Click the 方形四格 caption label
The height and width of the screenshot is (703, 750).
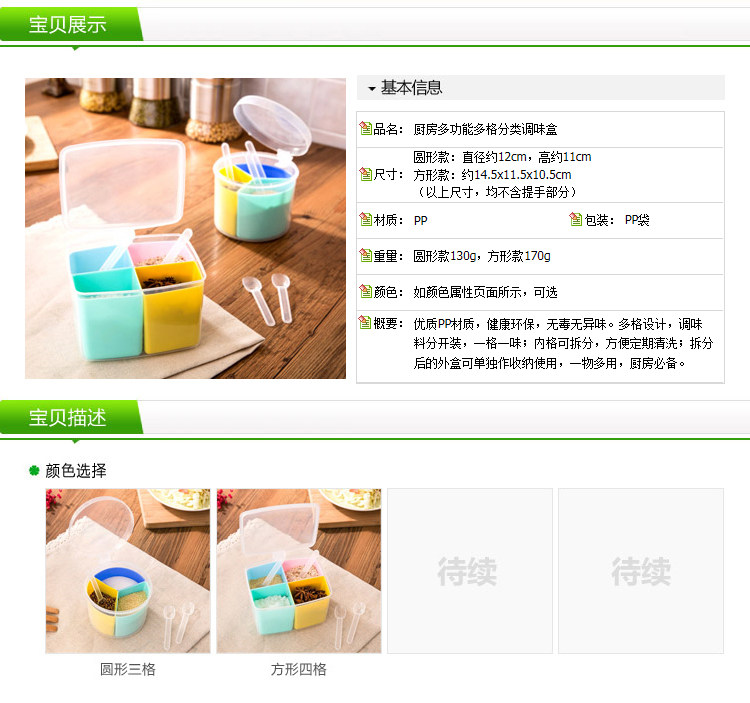[299, 669]
